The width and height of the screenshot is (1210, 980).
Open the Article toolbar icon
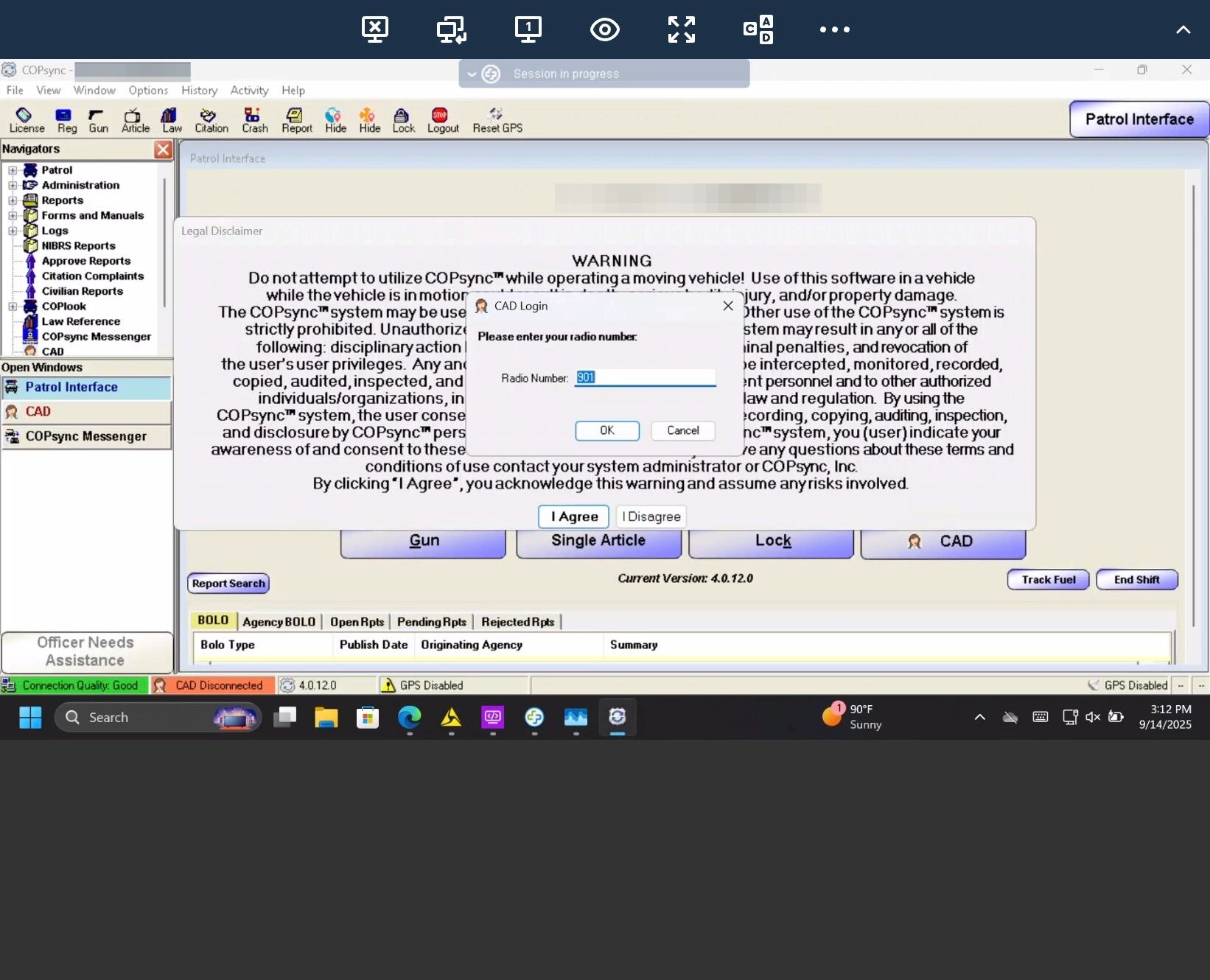tap(135, 120)
